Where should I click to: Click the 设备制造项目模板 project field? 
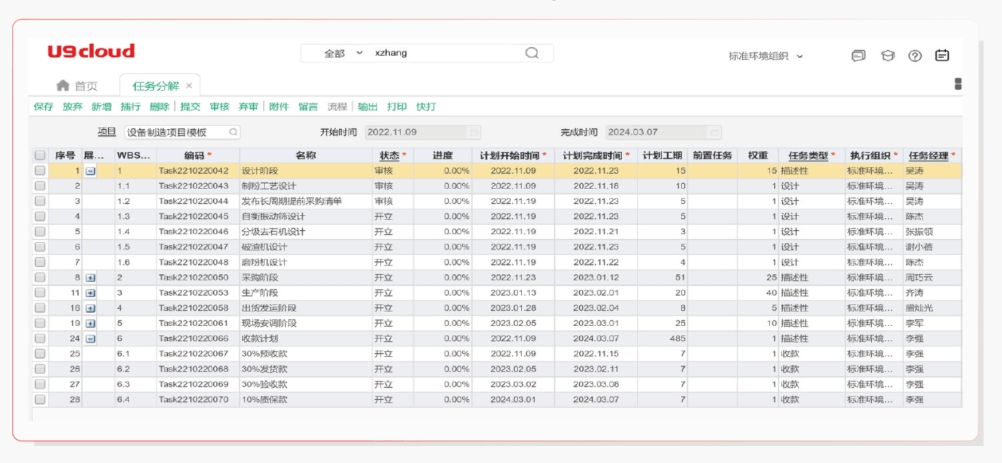(x=182, y=132)
